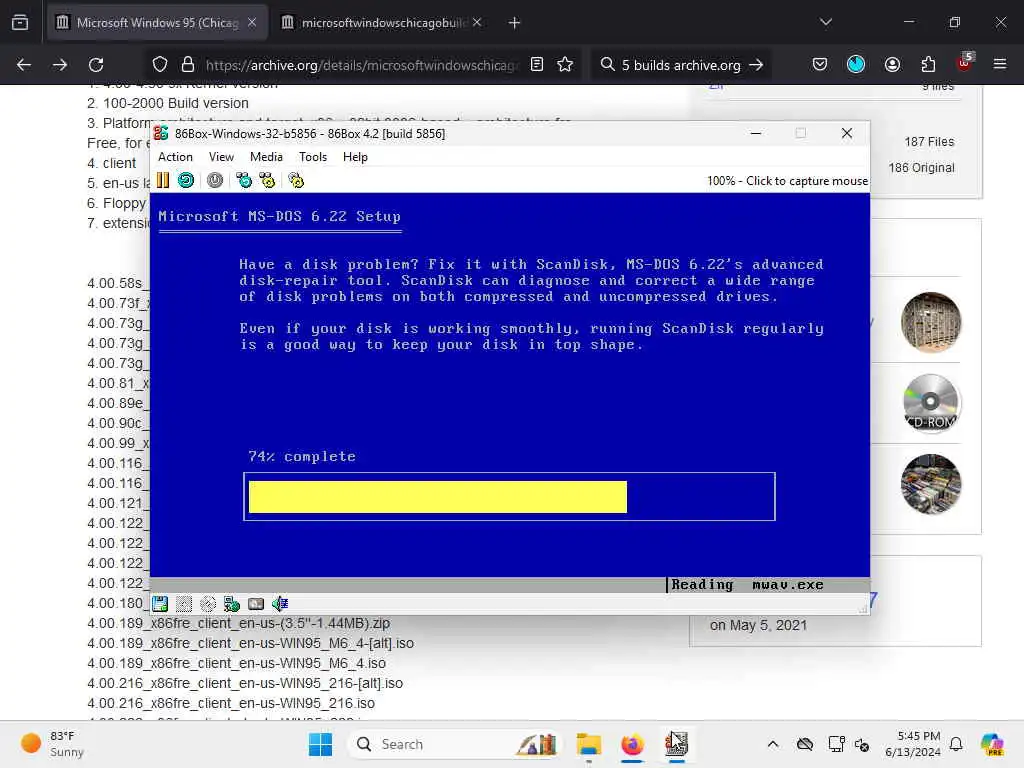Open the Pocket save icon

tap(820, 64)
